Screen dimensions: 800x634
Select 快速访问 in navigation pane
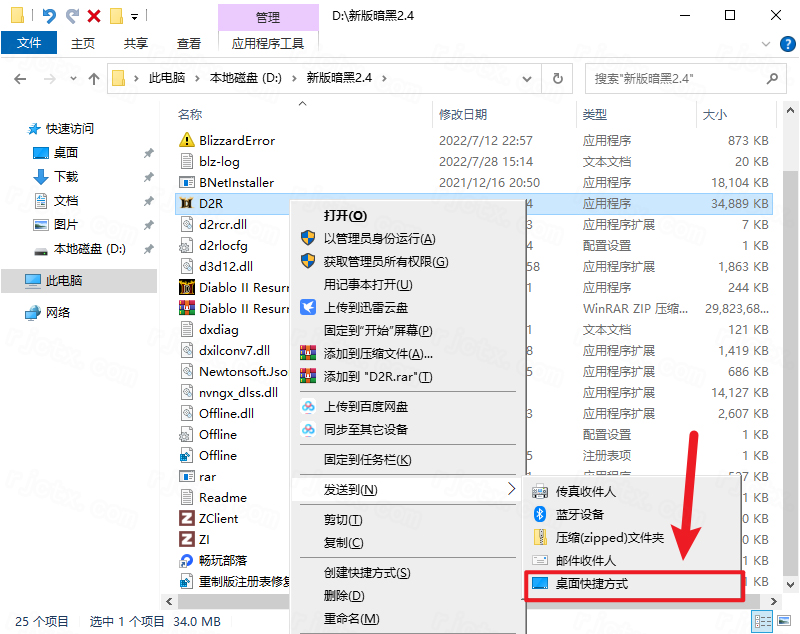(x=70, y=129)
